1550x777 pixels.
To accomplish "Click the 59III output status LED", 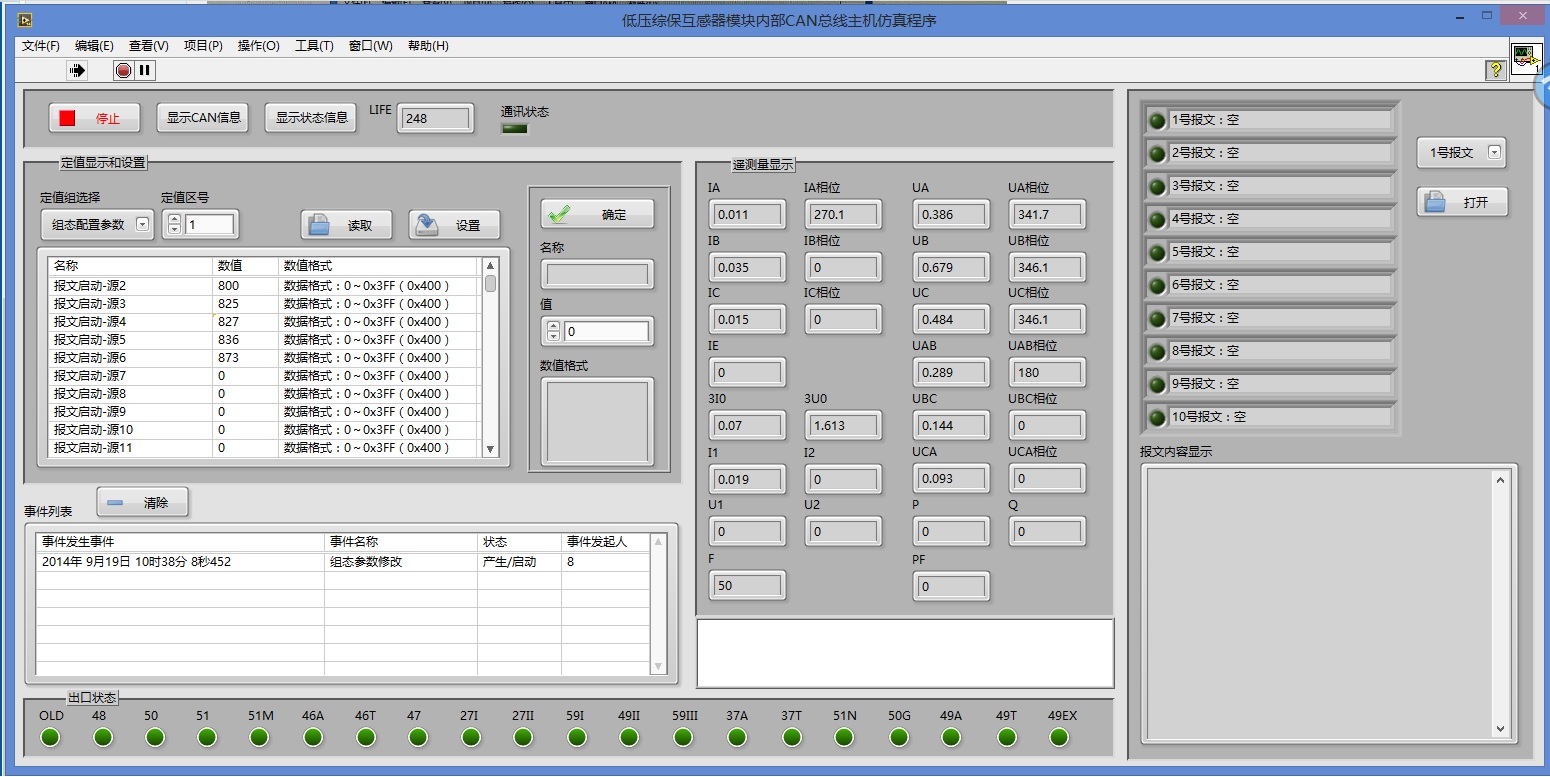I will (x=683, y=738).
